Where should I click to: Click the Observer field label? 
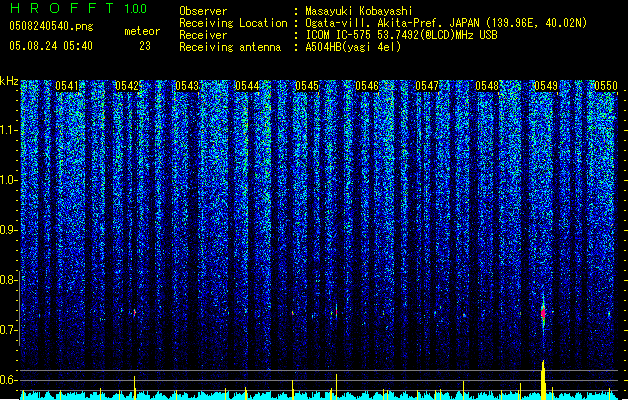pyautogui.click(x=203, y=11)
